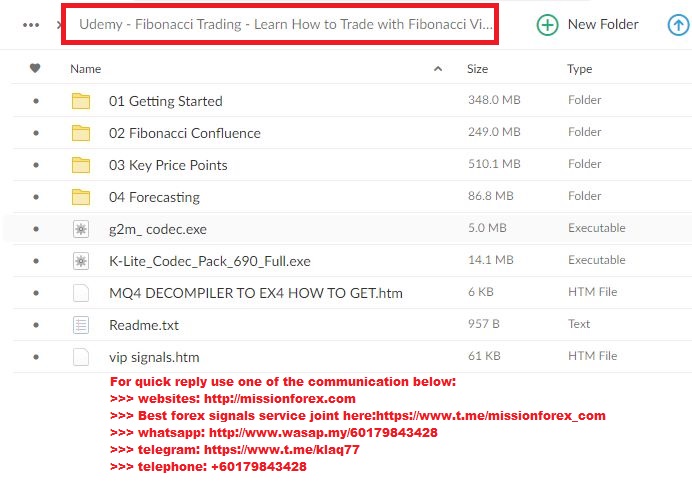Click the 510.1 MB size value

click(x=494, y=164)
